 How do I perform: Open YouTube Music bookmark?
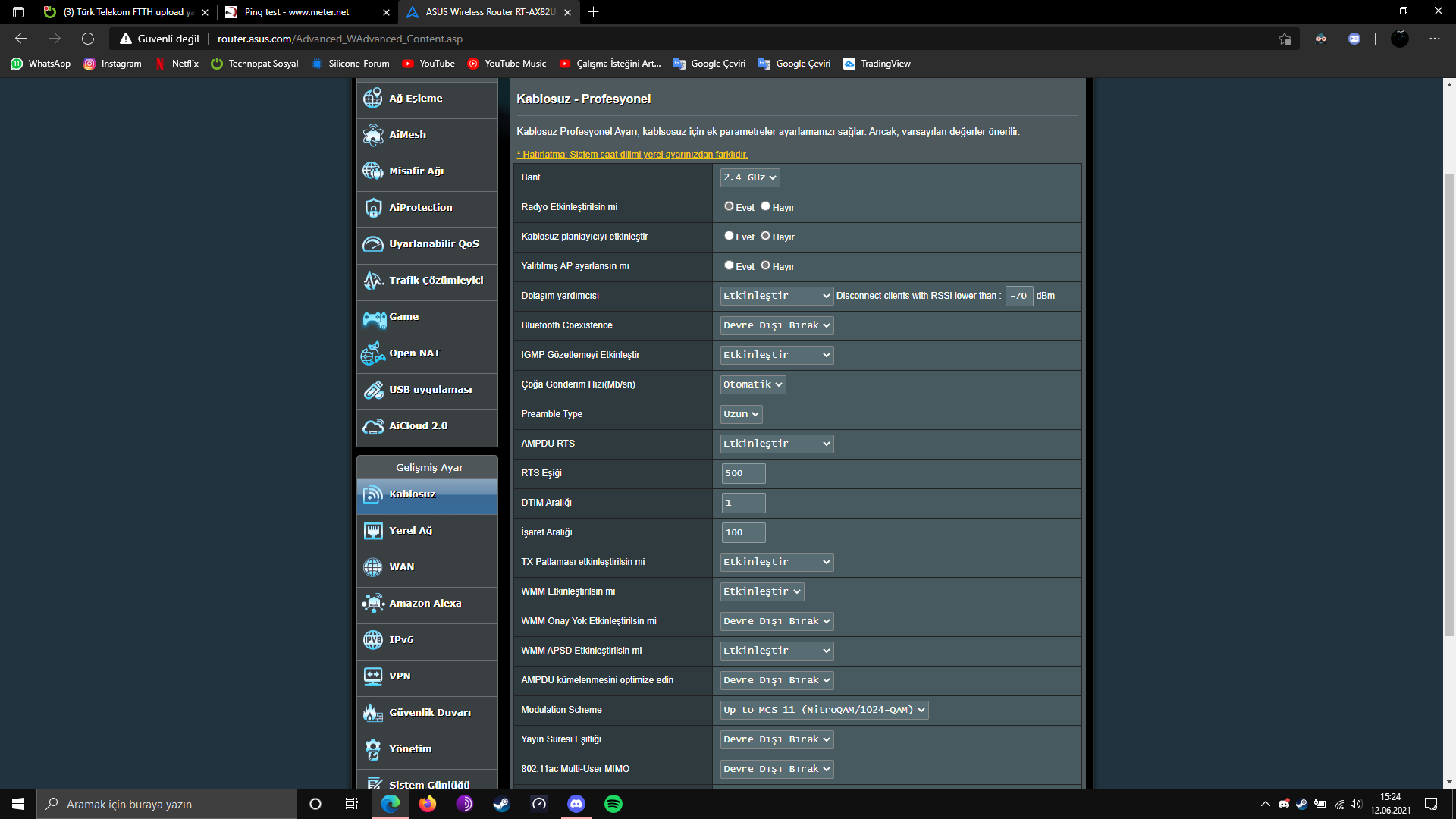(x=507, y=64)
